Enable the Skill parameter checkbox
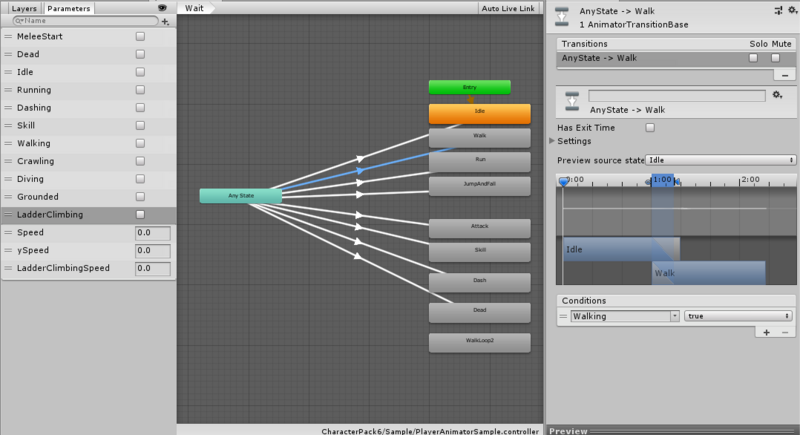 [x=140, y=125]
